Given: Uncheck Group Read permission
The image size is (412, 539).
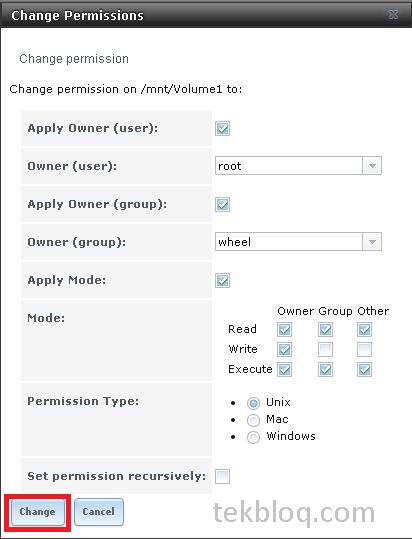Looking at the screenshot, I should coord(325,330).
